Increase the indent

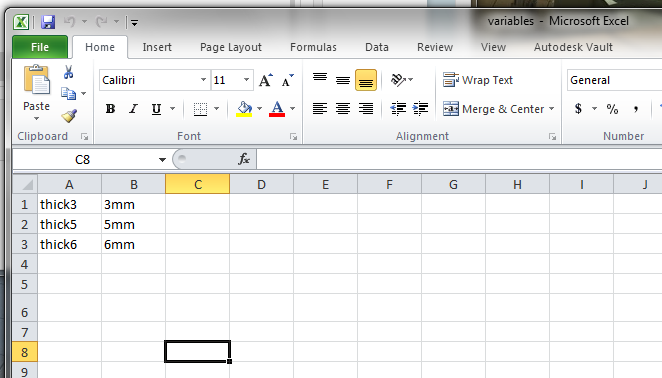pos(421,109)
